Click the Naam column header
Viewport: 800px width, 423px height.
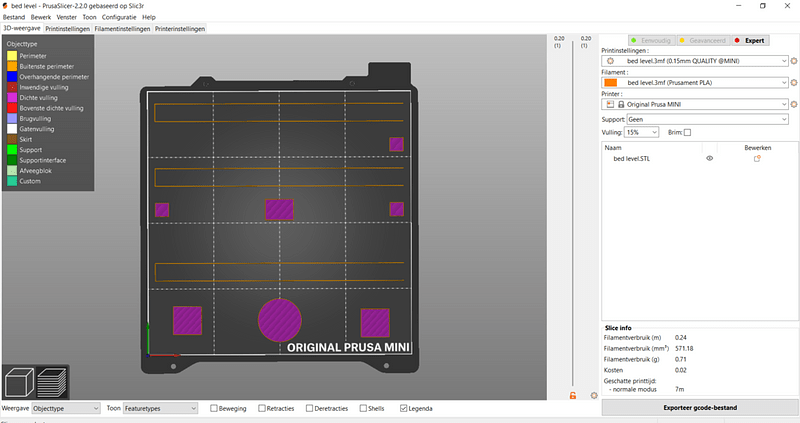coord(613,148)
